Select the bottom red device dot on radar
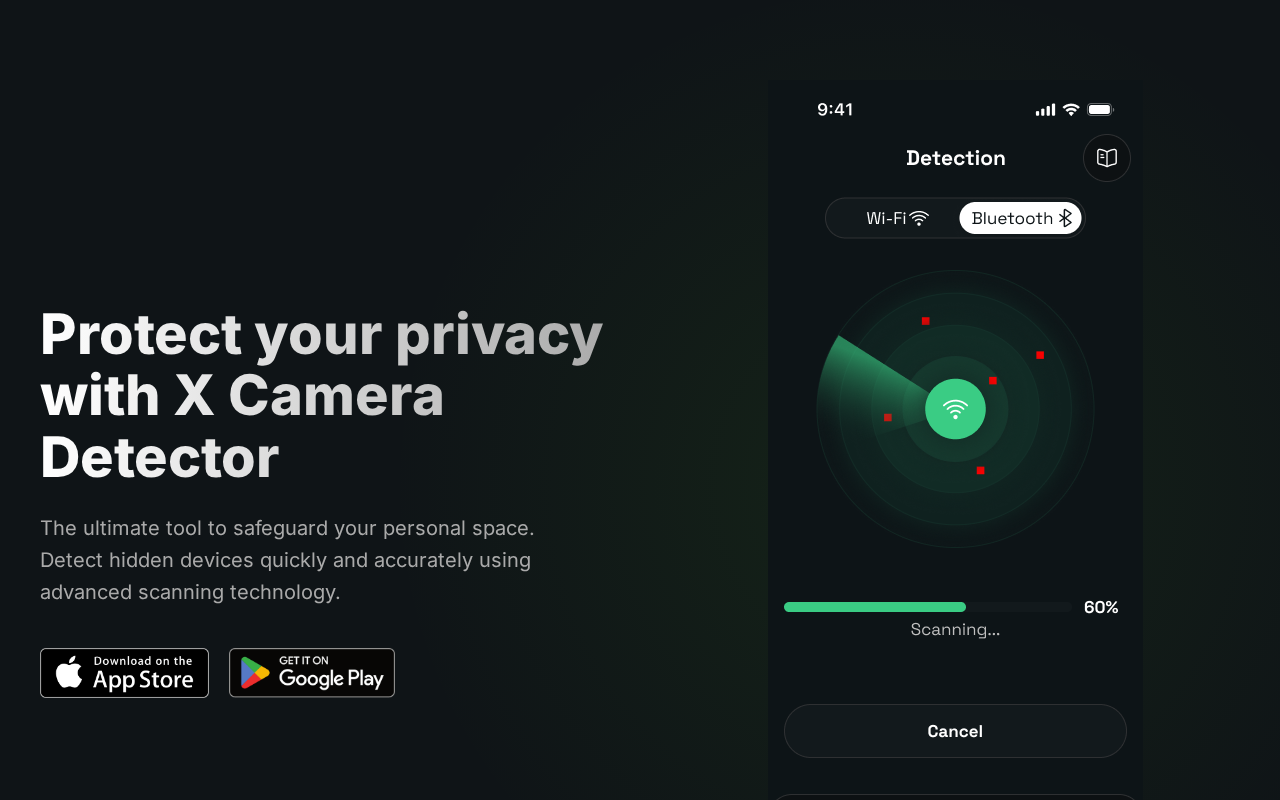 pyautogui.click(x=980, y=470)
